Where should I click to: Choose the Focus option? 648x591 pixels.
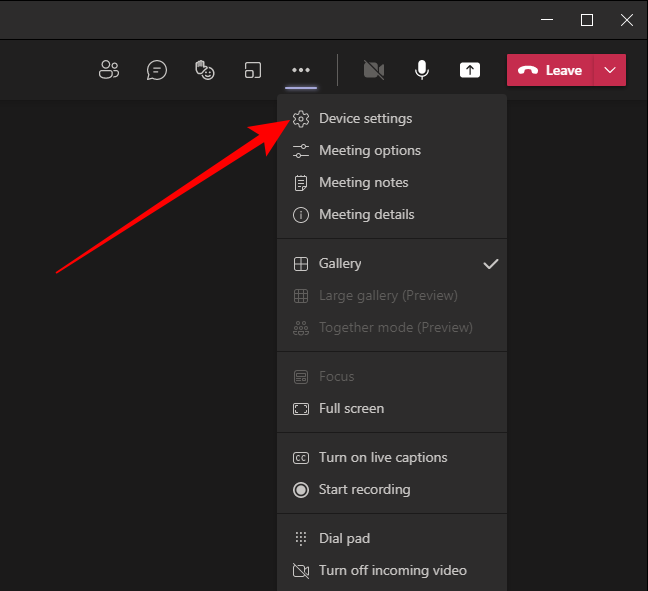(x=392, y=377)
